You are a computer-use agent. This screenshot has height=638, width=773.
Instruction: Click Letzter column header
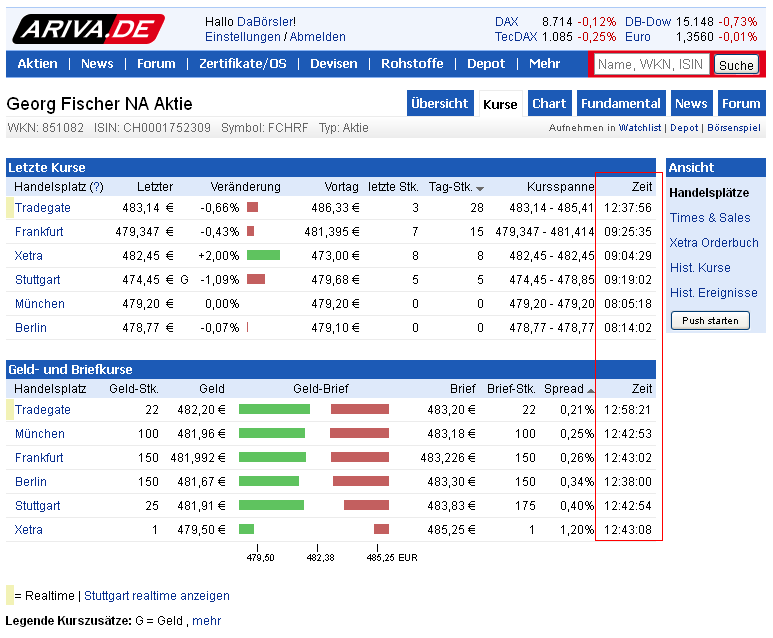click(155, 187)
